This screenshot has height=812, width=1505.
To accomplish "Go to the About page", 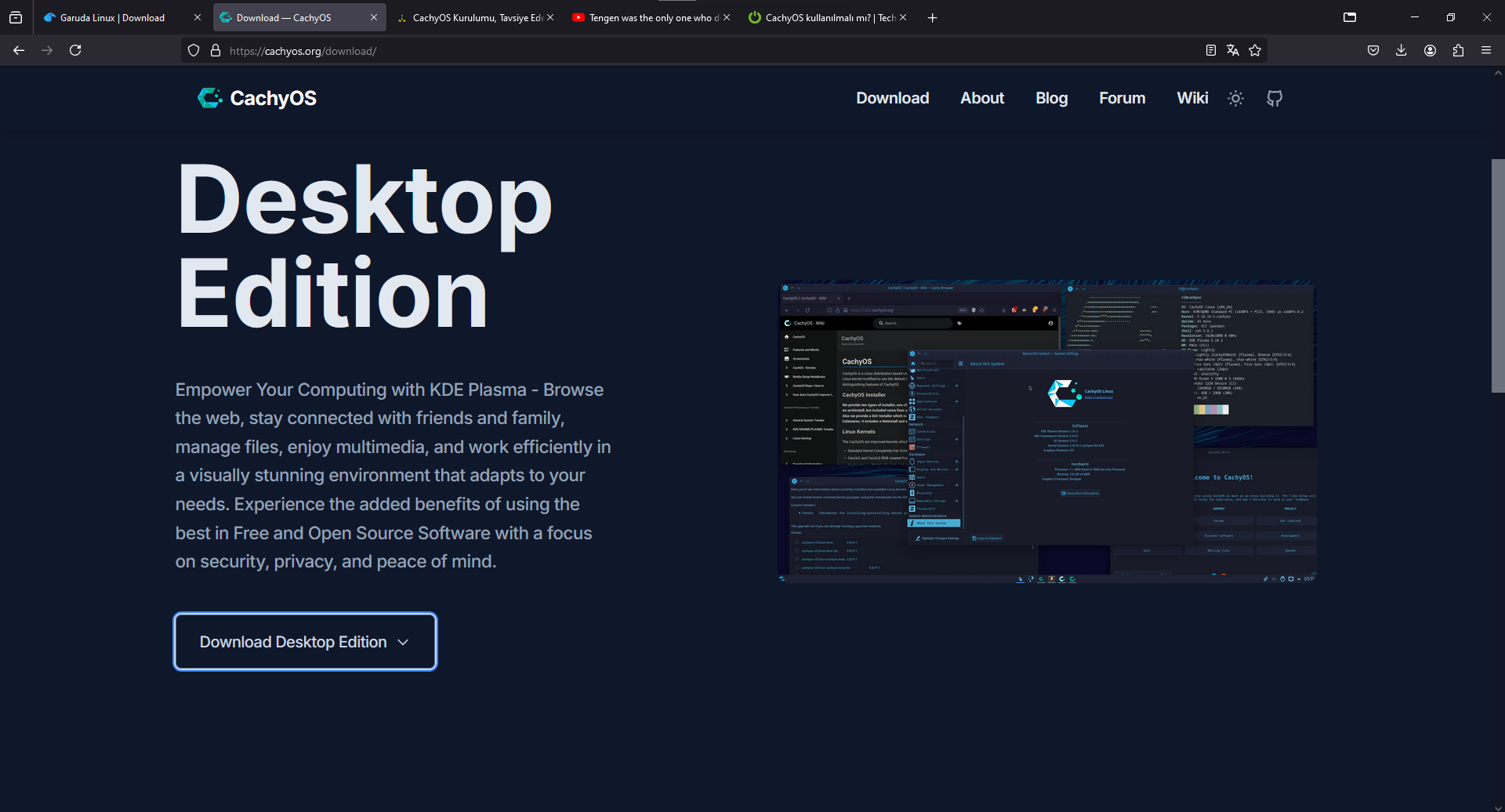I will (x=982, y=98).
